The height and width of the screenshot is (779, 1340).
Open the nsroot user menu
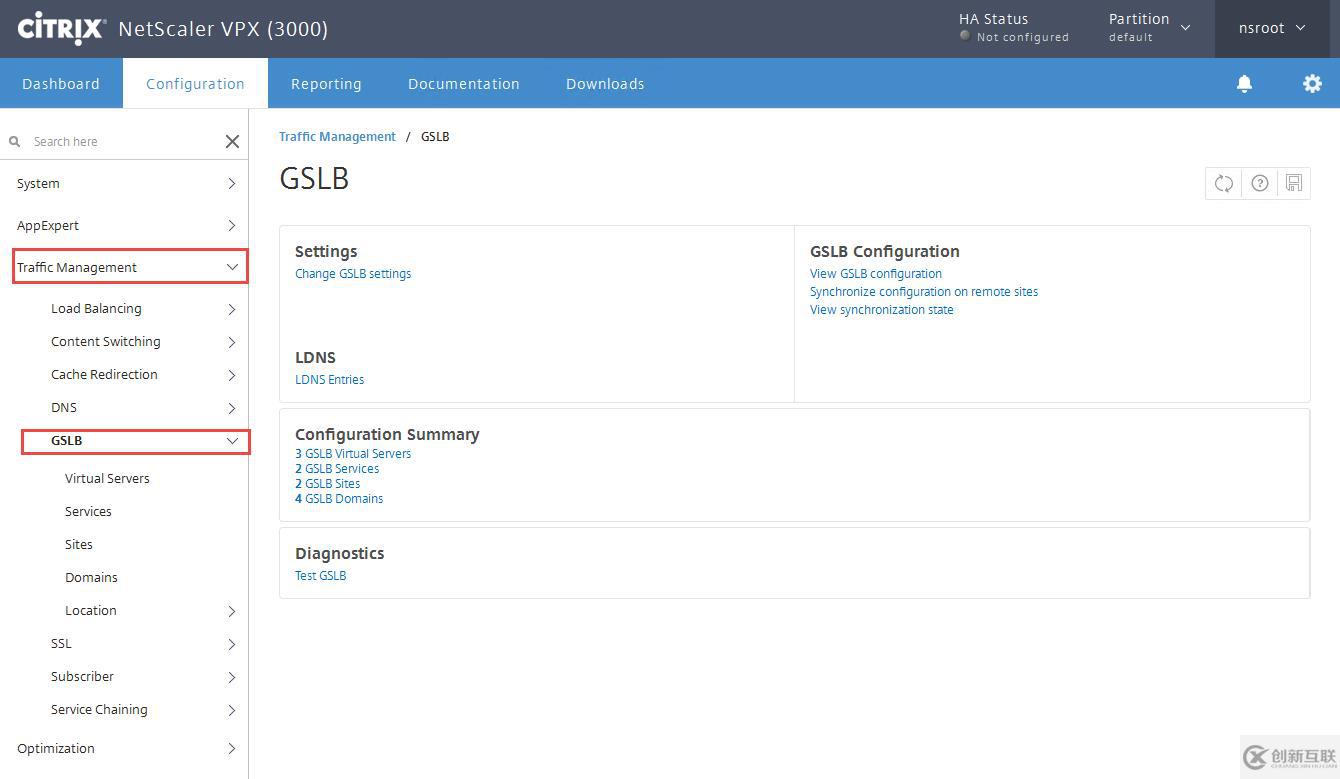[x=1272, y=28]
